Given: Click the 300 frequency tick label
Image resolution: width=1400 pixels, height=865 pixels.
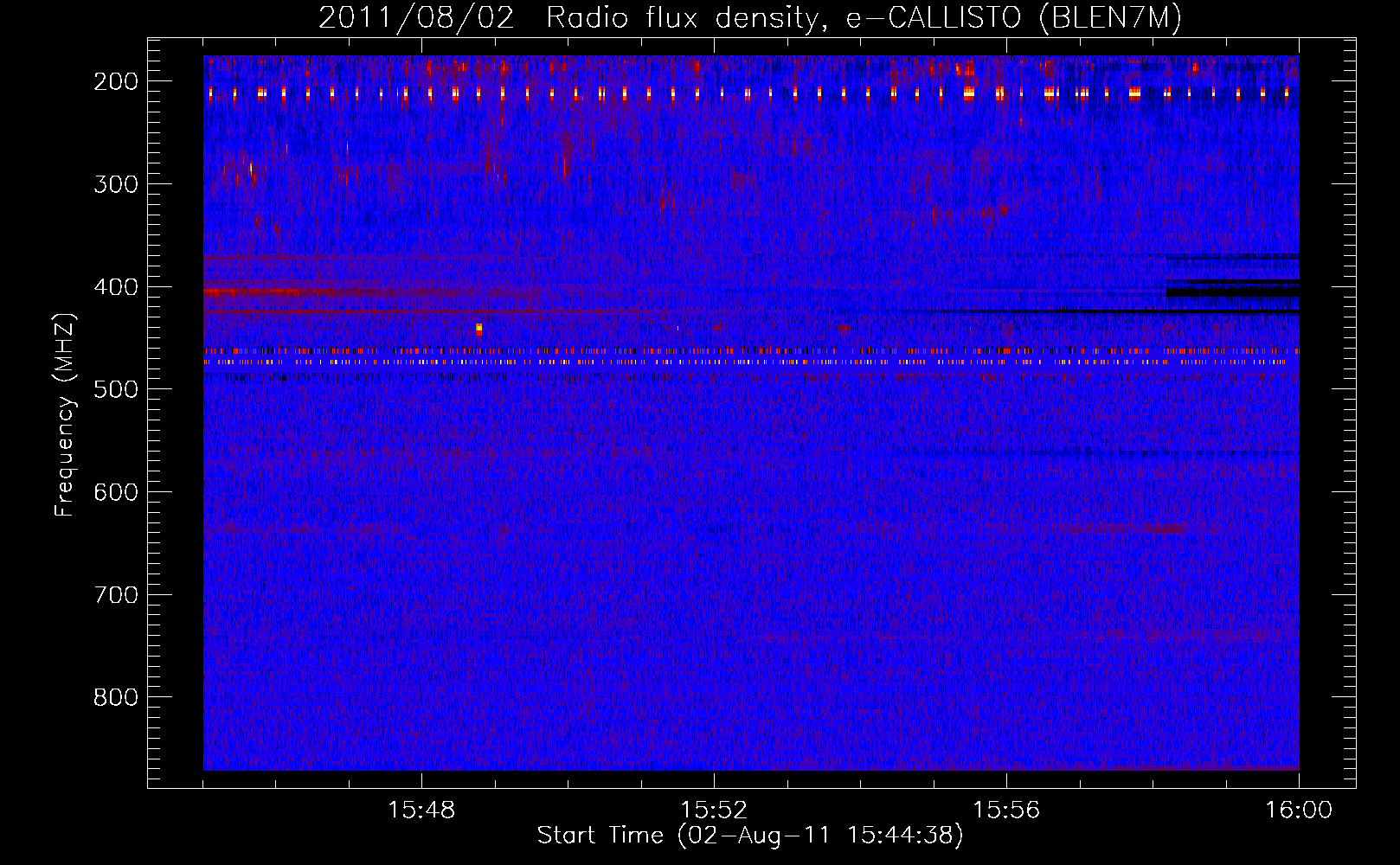Looking at the screenshot, I should [116, 184].
